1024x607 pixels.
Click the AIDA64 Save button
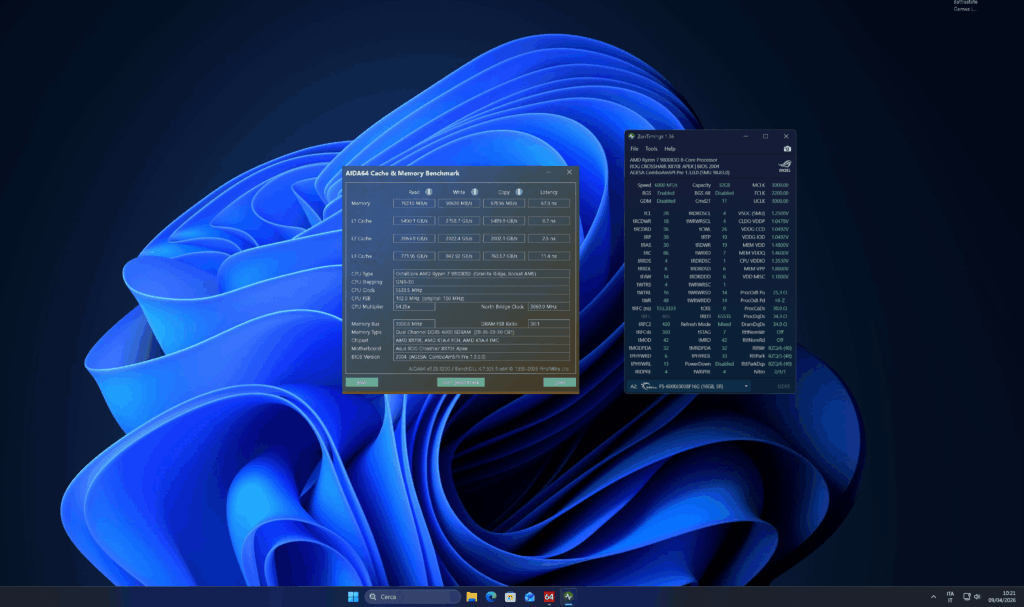362,382
